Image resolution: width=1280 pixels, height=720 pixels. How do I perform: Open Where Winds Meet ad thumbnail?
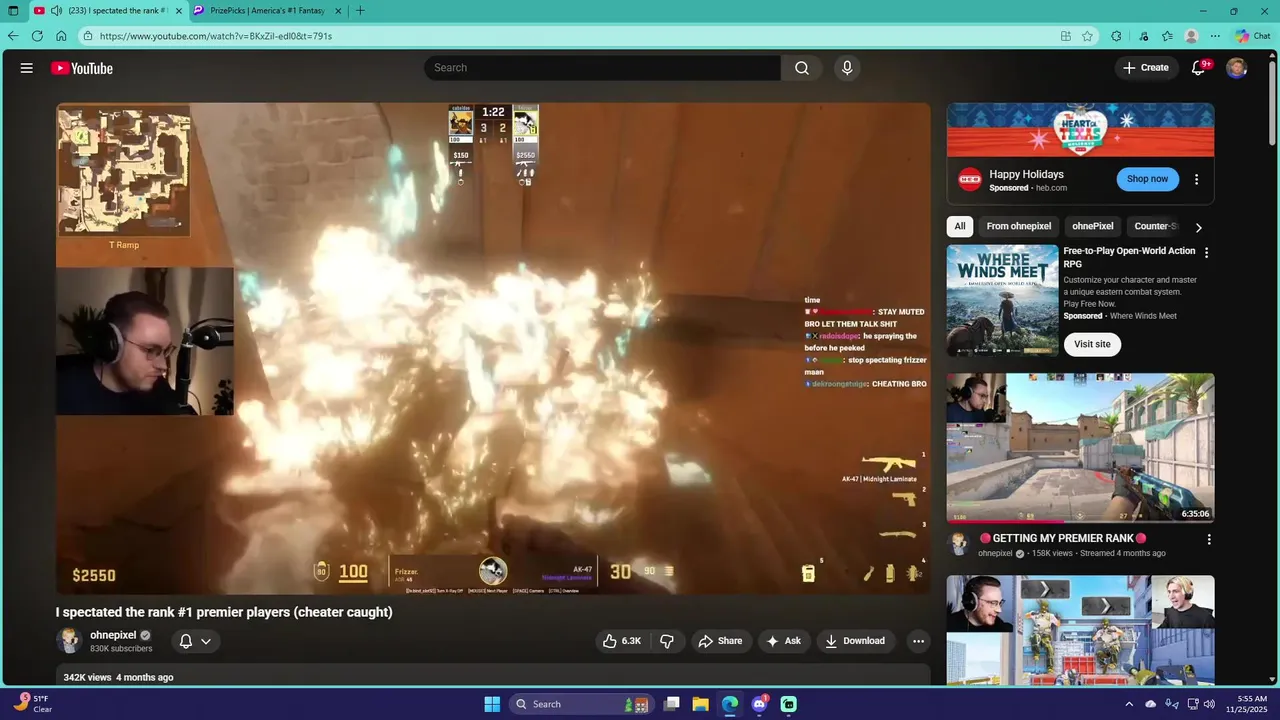(1002, 300)
